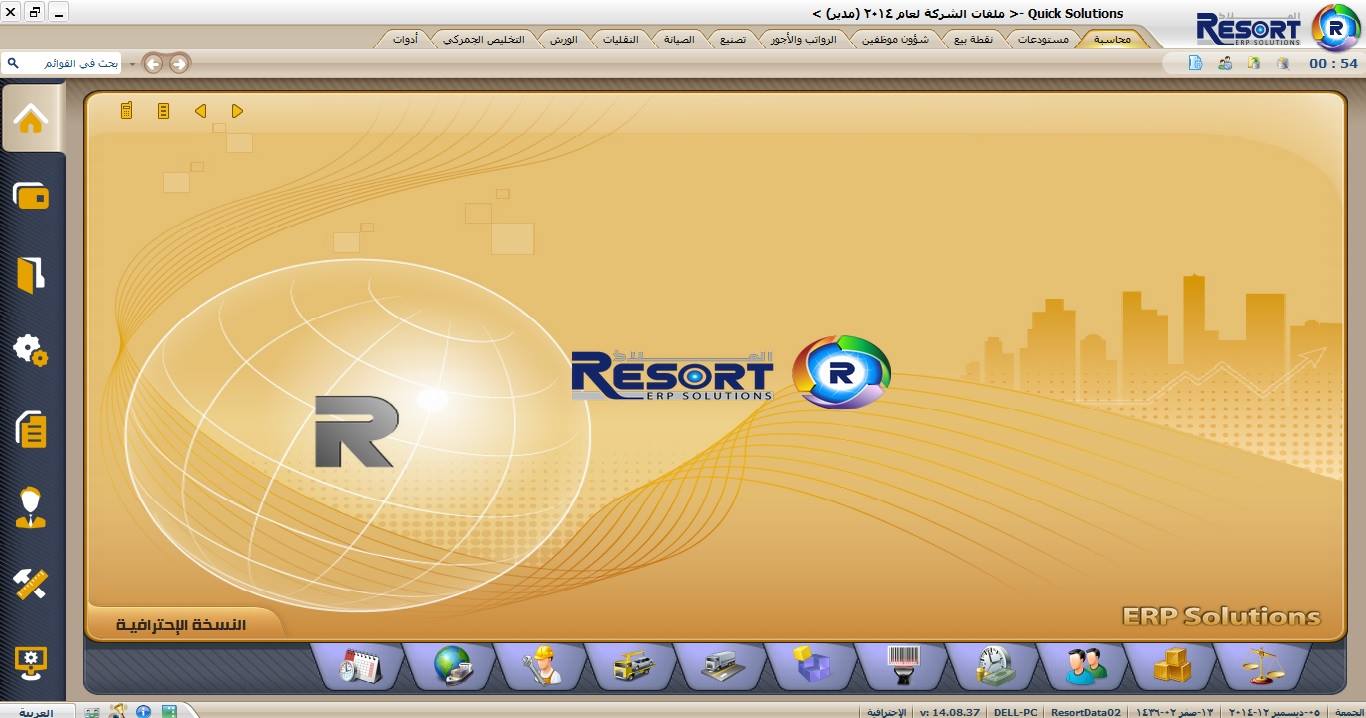Select the أدوات tab
The height and width of the screenshot is (718, 1366).
click(x=405, y=39)
